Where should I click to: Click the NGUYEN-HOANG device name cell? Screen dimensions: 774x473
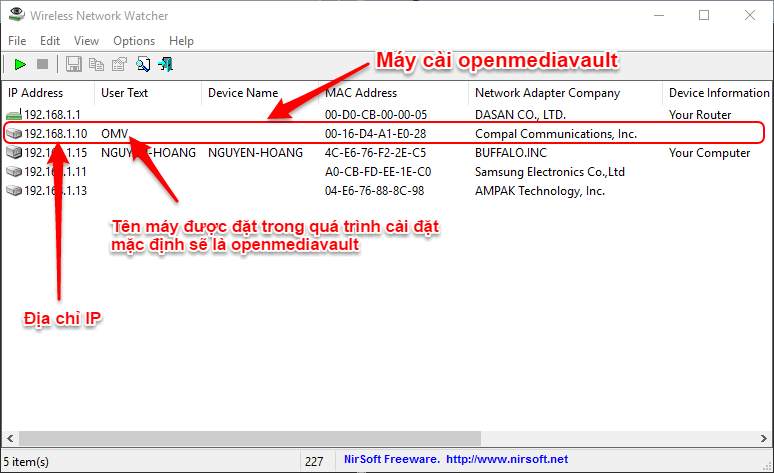[255, 153]
